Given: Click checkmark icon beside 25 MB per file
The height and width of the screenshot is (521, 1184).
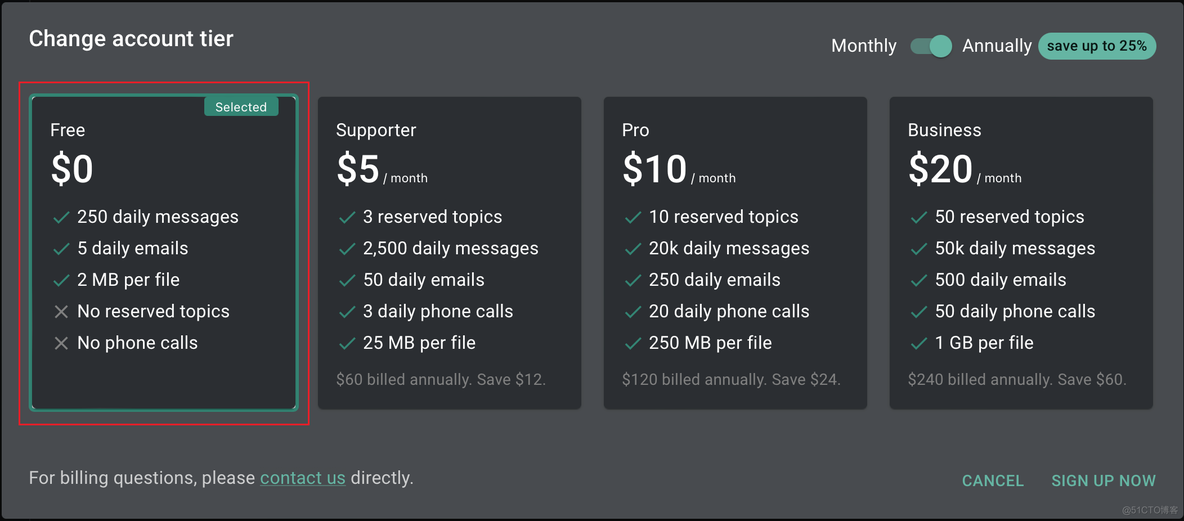Looking at the screenshot, I should click(x=347, y=343).
